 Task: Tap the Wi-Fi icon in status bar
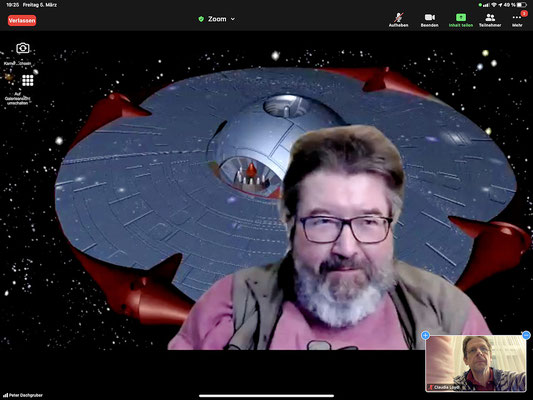pyautogui.click(x=494, y=5)
